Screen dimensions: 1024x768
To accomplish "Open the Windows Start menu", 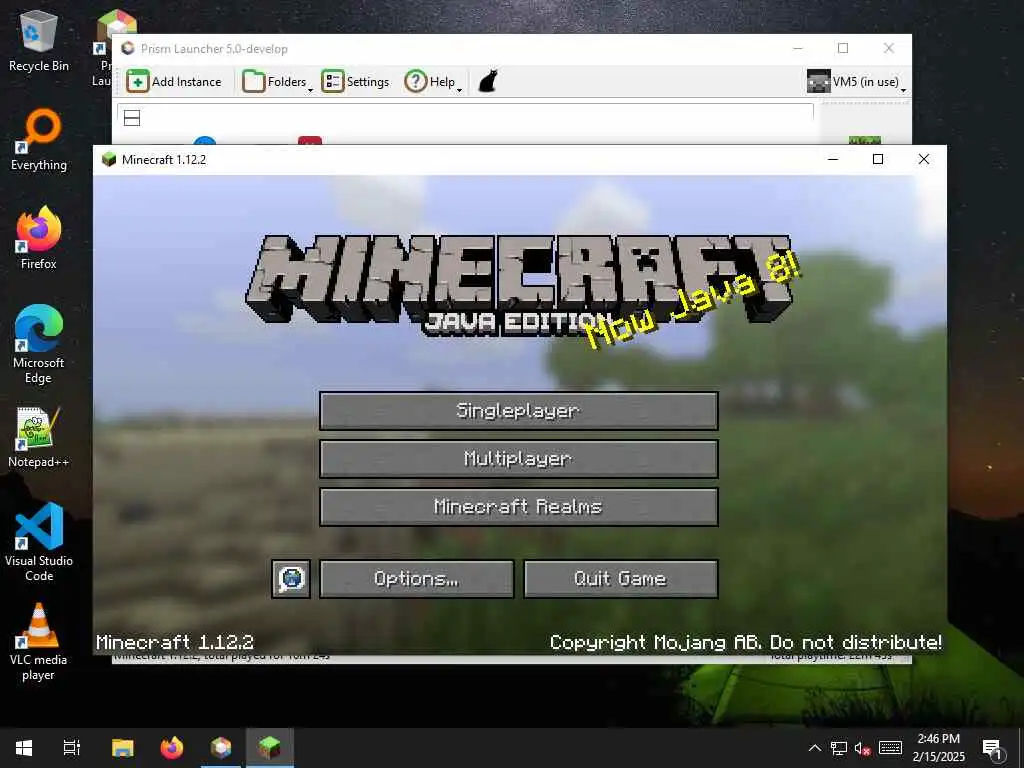I will coord(24,748).
